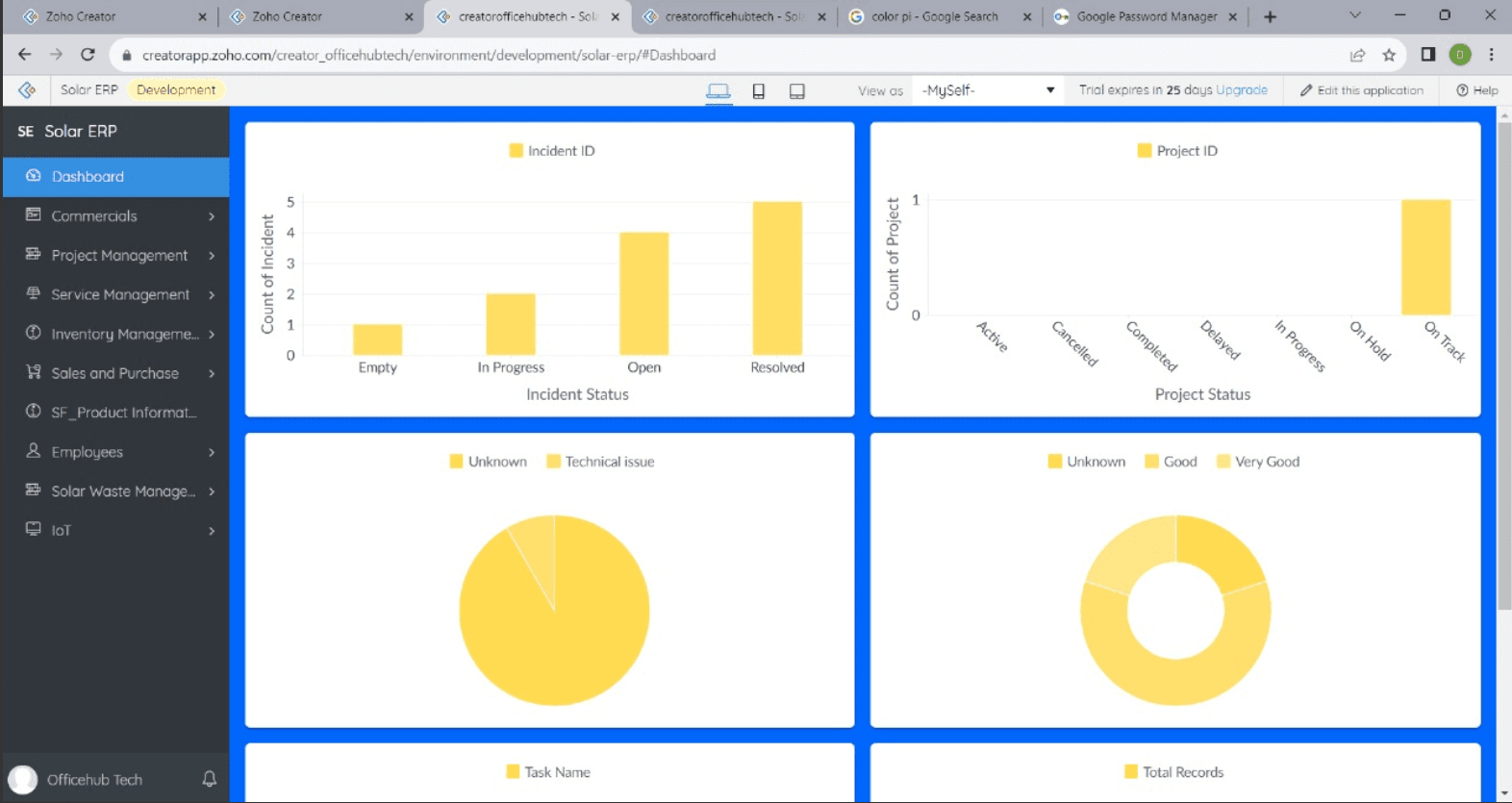Click the page vertical scrollbar
Image resolution: width=1512 pixels, height=803 pixels.
point(1504,365)
